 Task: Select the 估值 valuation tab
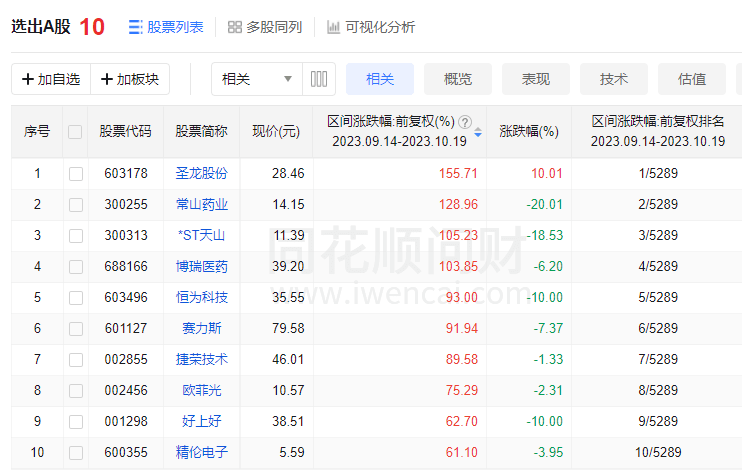(x=692, y=79)
